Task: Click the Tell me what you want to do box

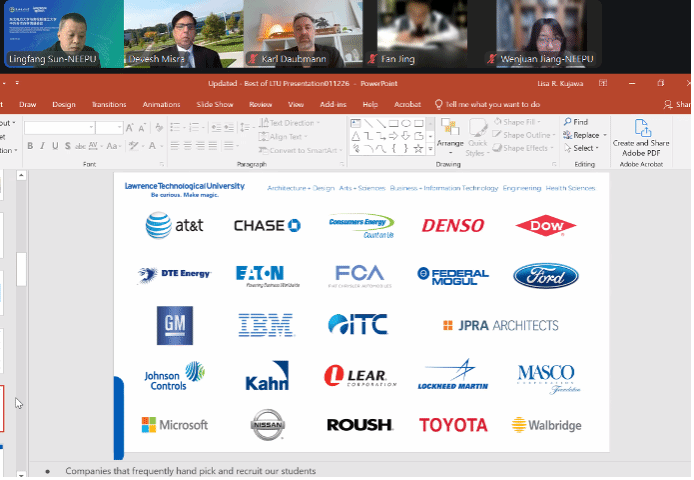Action: point(492,104)
